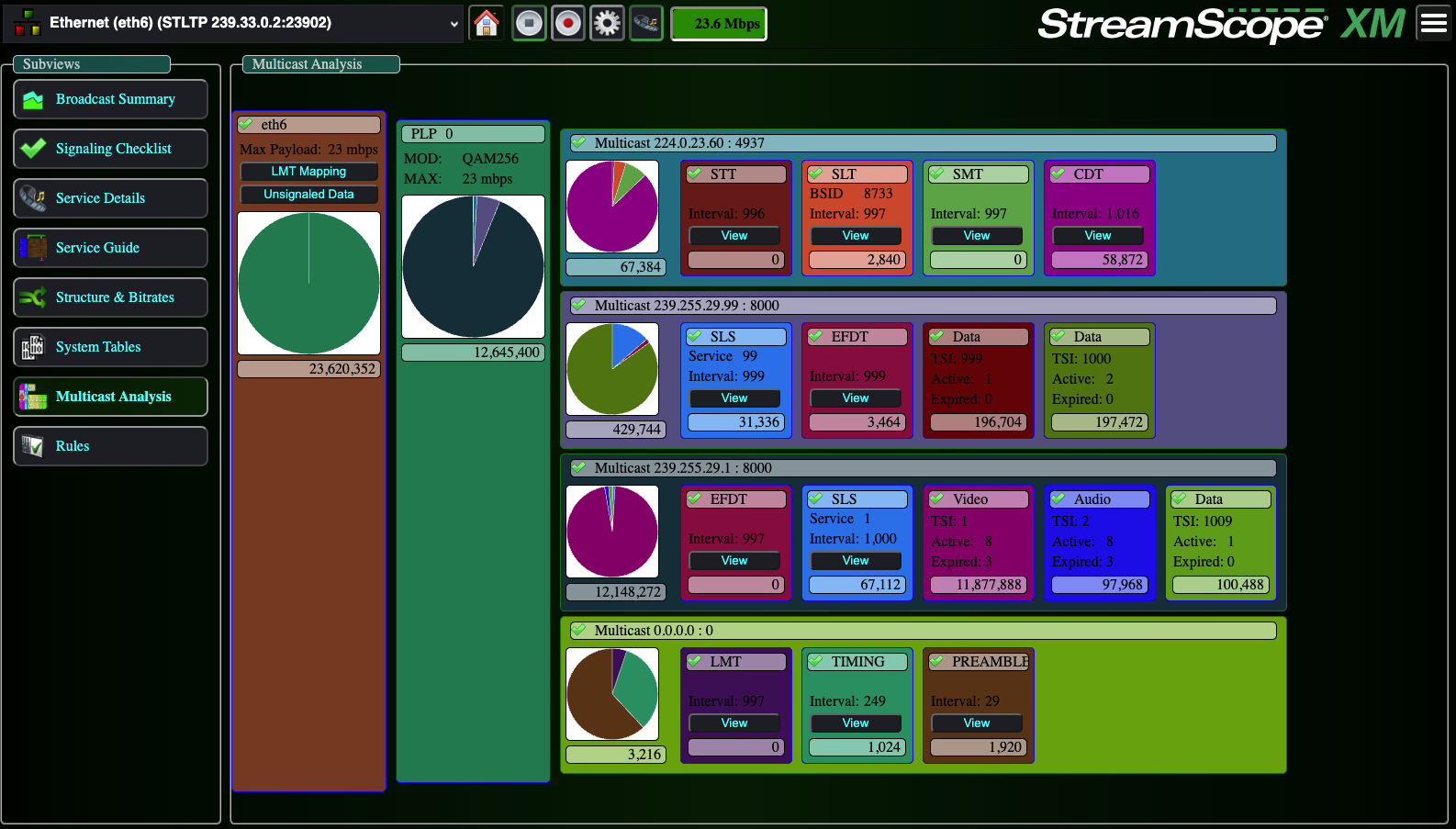Click the check icon on TIMING card

pyautogui.click(x=816, y=661)
